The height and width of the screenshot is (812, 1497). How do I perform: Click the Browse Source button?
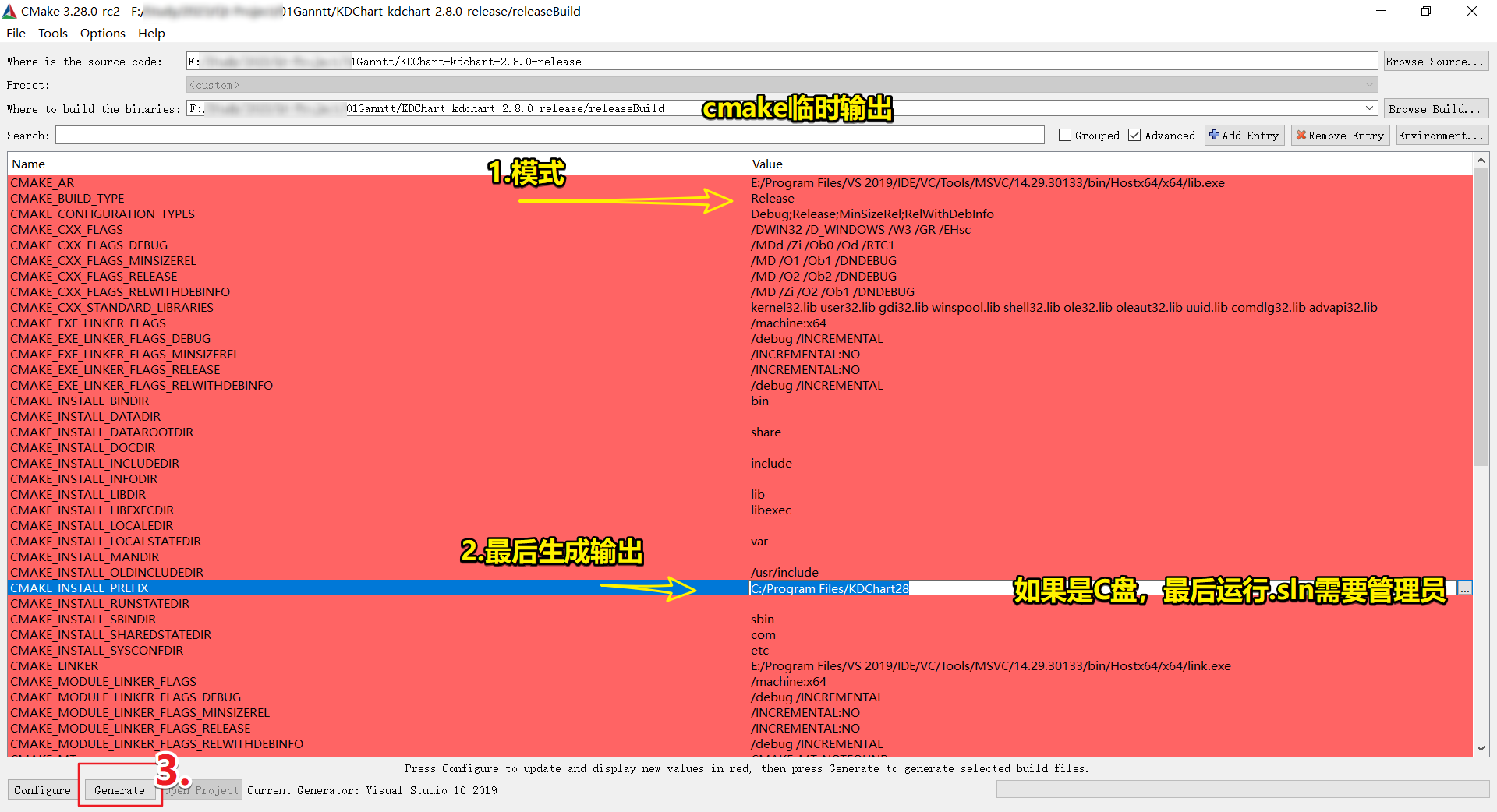[x=1435, y=62]
